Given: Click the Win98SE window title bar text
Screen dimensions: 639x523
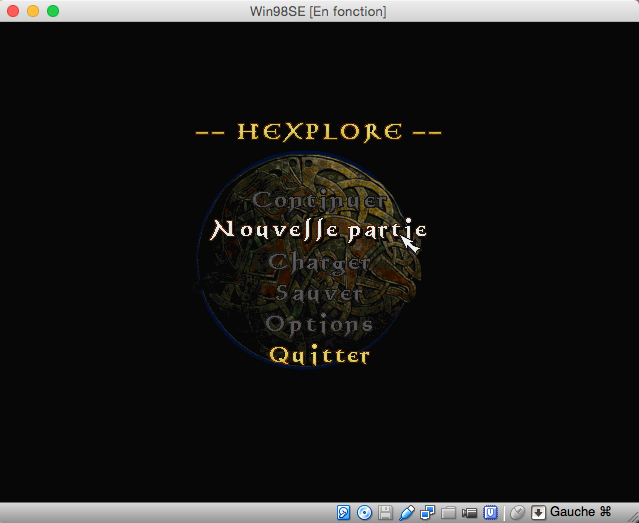Looking at the screenshot, I should [x=318, y=11].
